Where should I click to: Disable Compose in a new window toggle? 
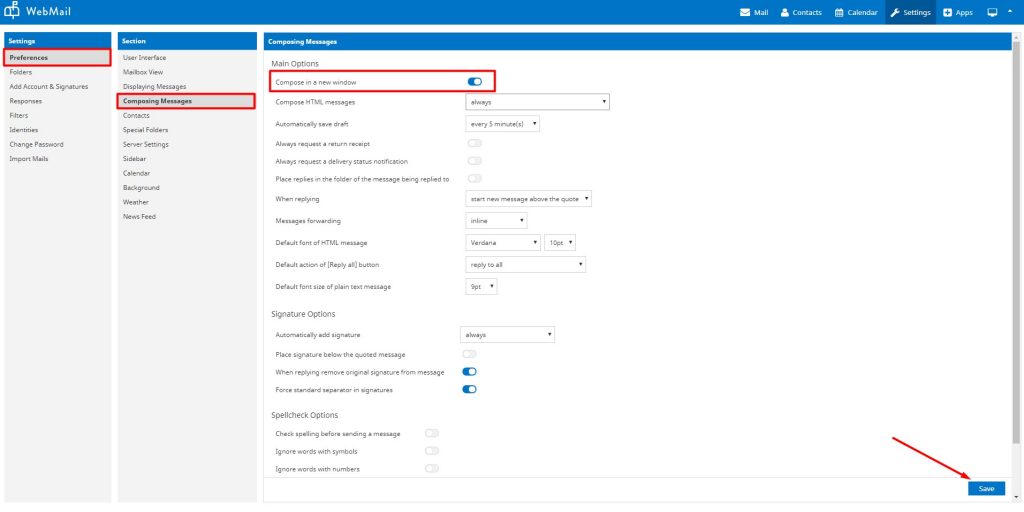[475, 81]
